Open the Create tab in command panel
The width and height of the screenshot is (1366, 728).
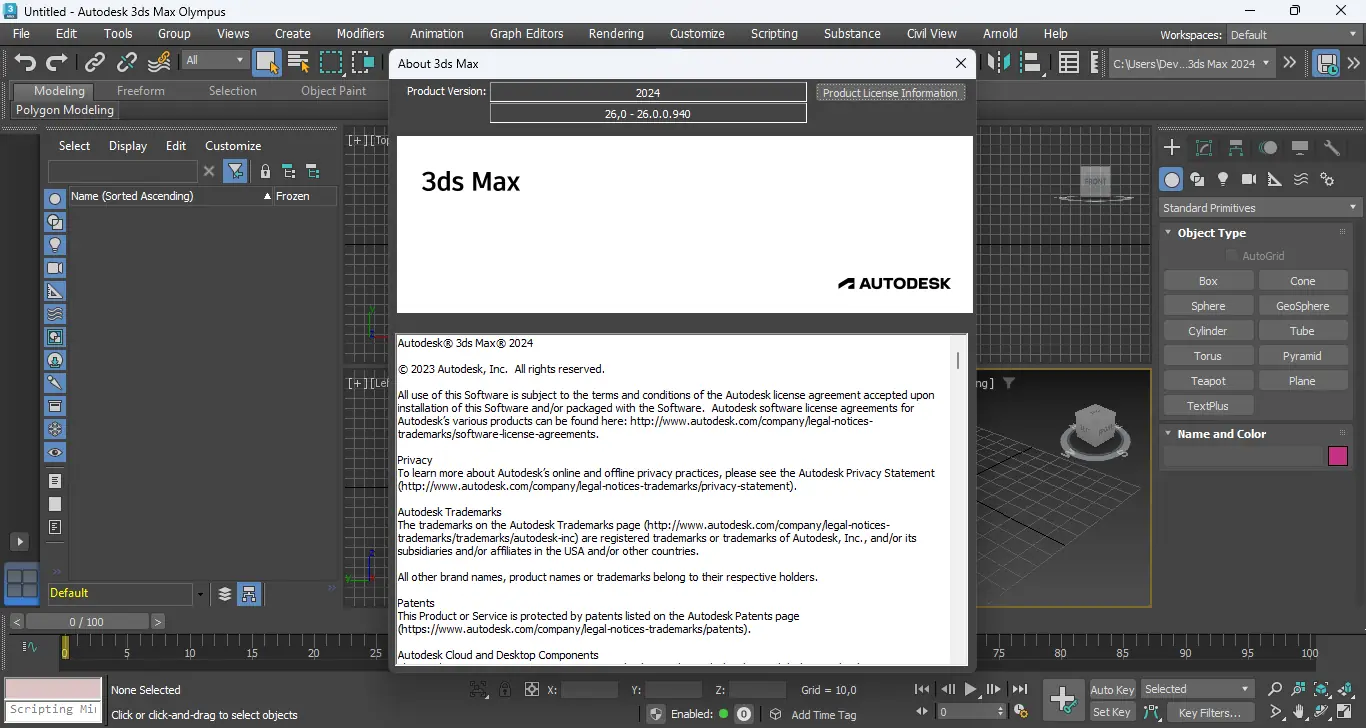pyautogui.click(x=1172, y=148)
